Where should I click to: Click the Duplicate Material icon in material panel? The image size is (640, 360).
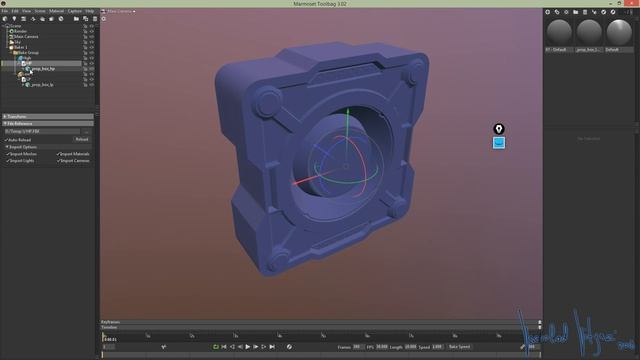pos(557,12)
